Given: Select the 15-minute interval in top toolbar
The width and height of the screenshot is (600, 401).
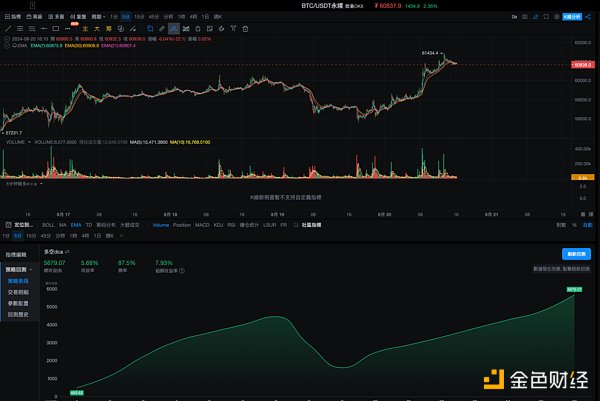Looking at the screenshot, I should [x=139, y=17].
